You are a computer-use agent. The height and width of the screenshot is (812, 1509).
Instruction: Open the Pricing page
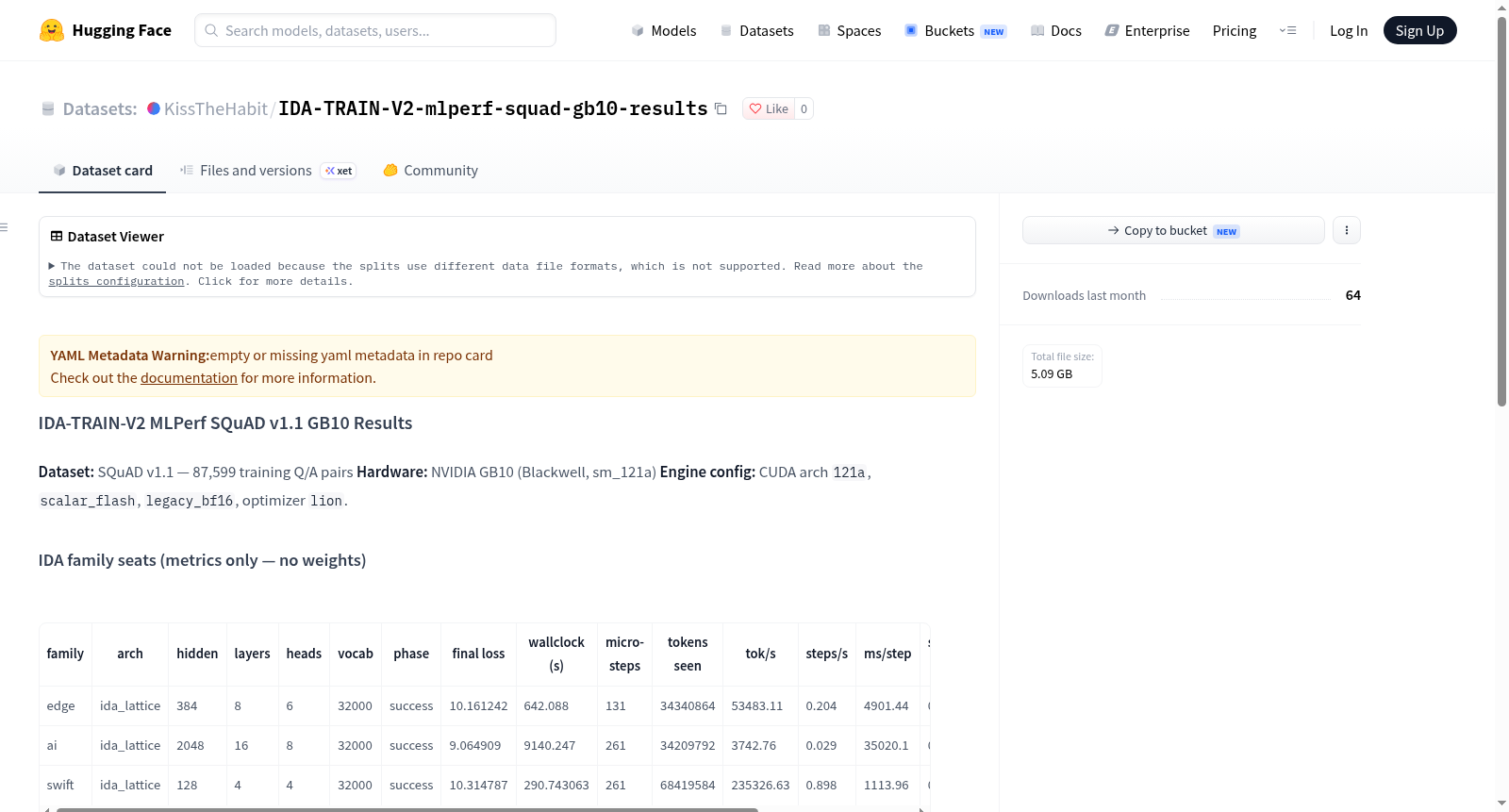(x=1235, y=30)
